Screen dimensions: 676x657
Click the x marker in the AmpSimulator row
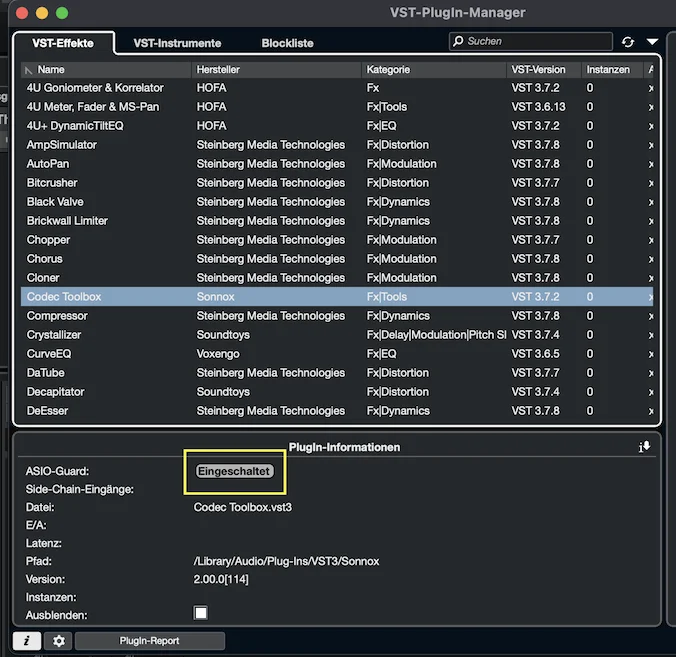click(x=651, y=145)
